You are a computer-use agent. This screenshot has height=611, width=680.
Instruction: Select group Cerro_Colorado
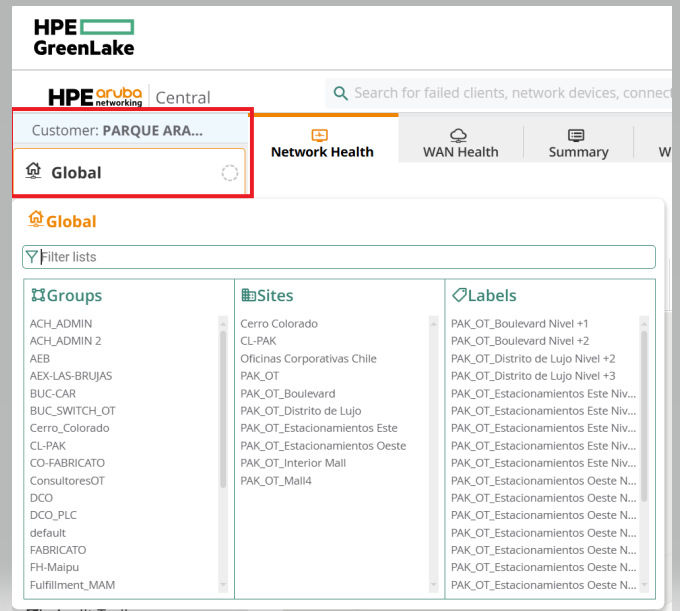[x=70, y=428]
